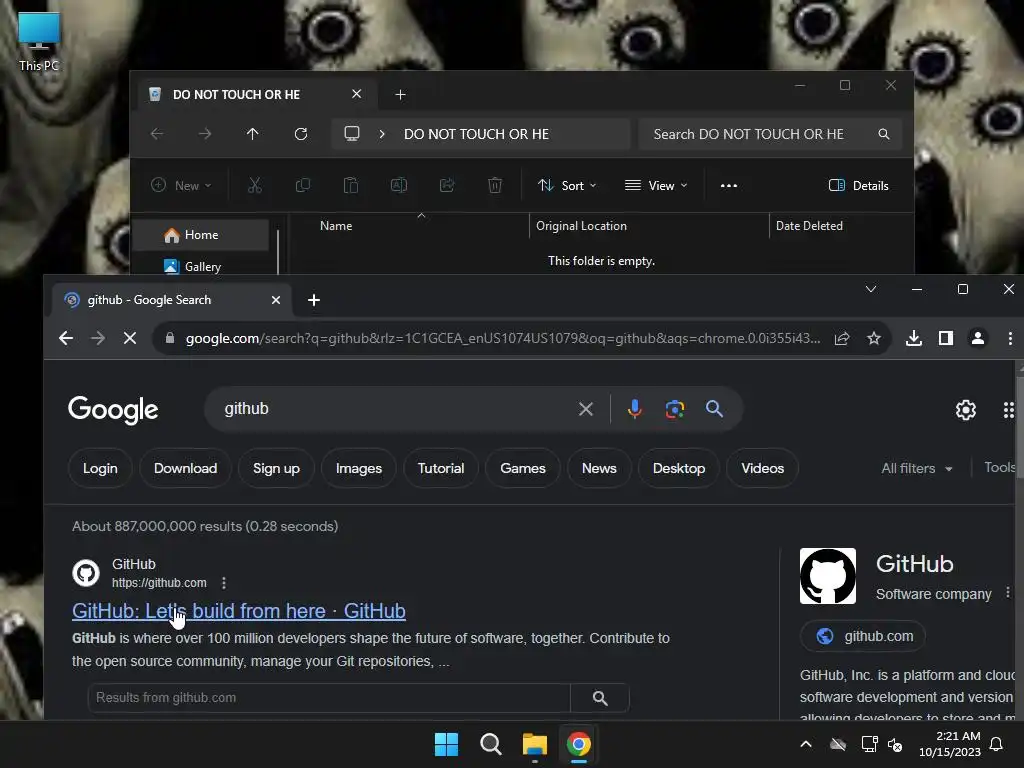Open a new Chrome tab
The height and width of the screenshot is (768, 1024).
(x=314, y=300)
